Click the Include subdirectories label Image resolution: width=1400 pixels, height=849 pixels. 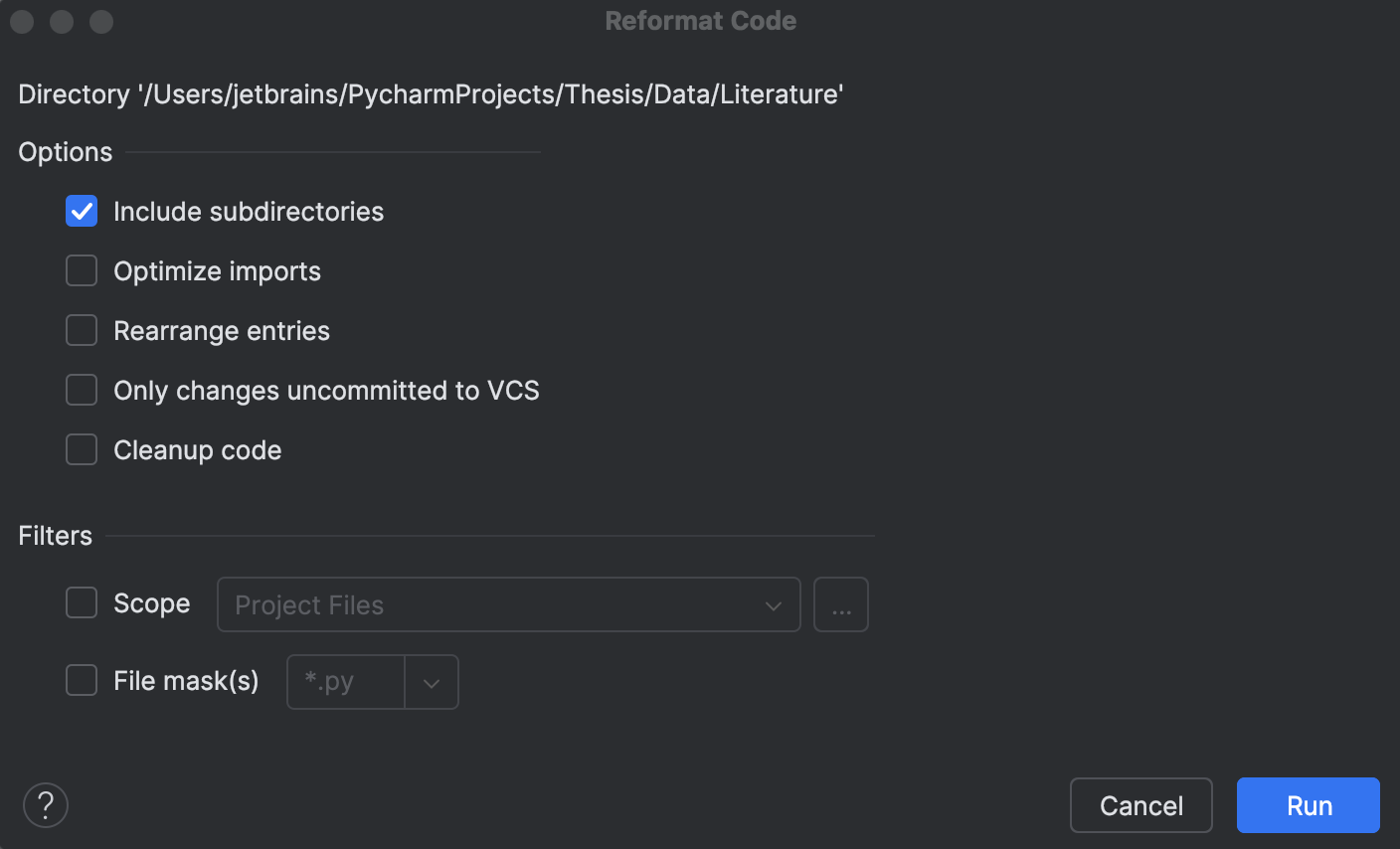[x=249, y=212]
